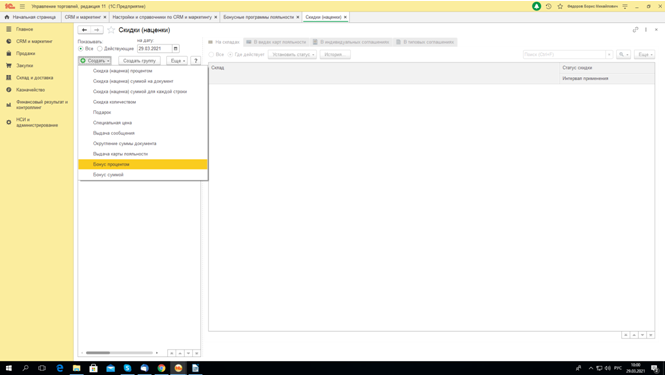The image size is (666, 375).
Task: Click the Windows Start button
Action: (x=8, y=368)
